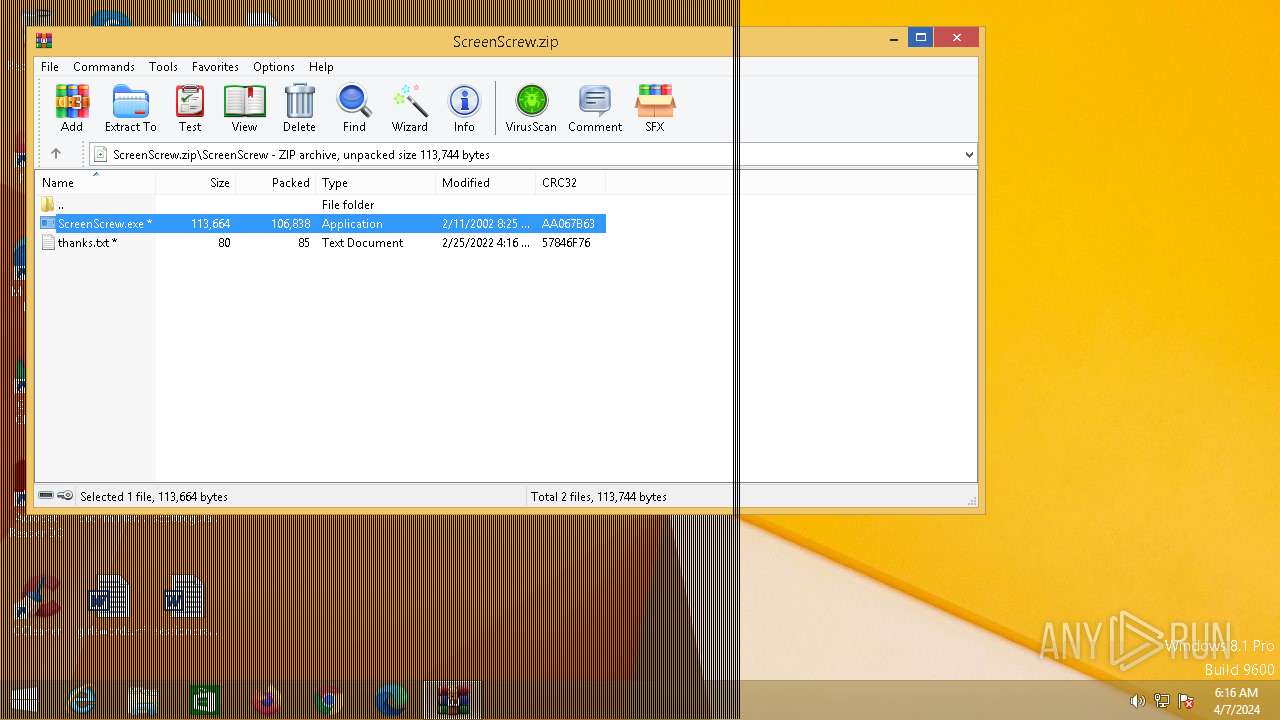The width and height of the screenshot is (1280, 720).
Task: Select the ScreenScrew.exe file row
Action: 321,224
